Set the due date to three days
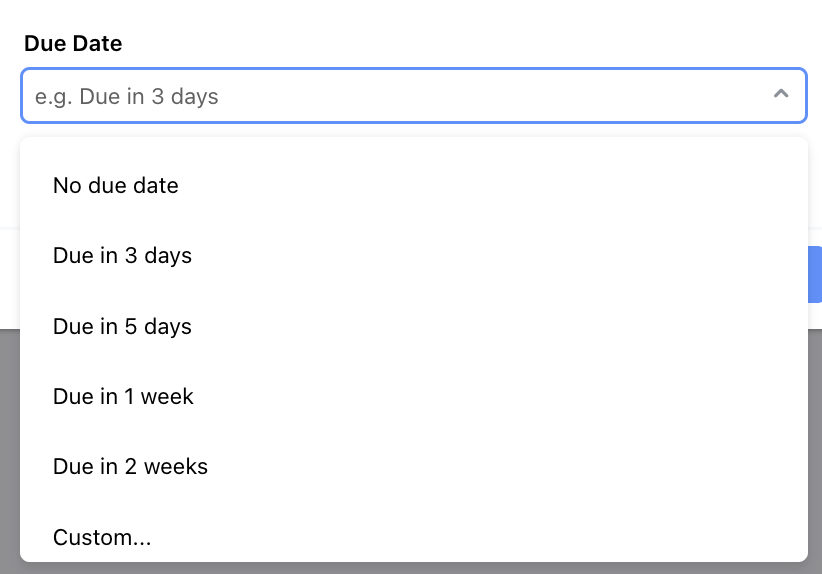The width and height of the screenshot is (822, 574). [122, 256]
